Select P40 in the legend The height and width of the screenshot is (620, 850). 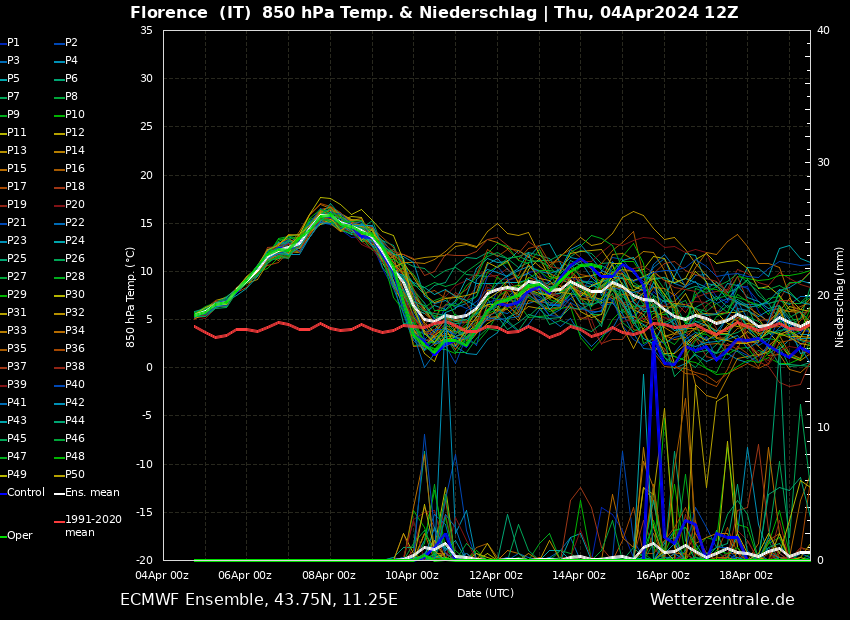tap(69, 384)
